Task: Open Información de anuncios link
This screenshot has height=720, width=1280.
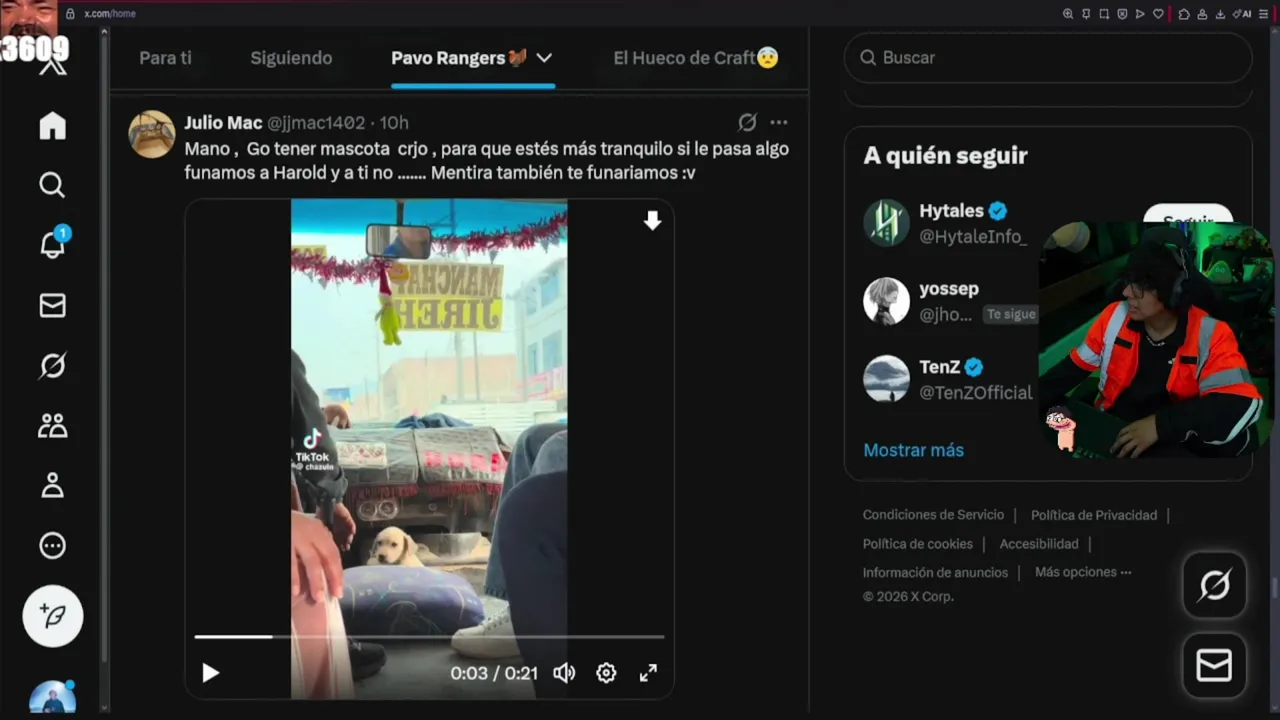Action: click(x=935, y=573)
